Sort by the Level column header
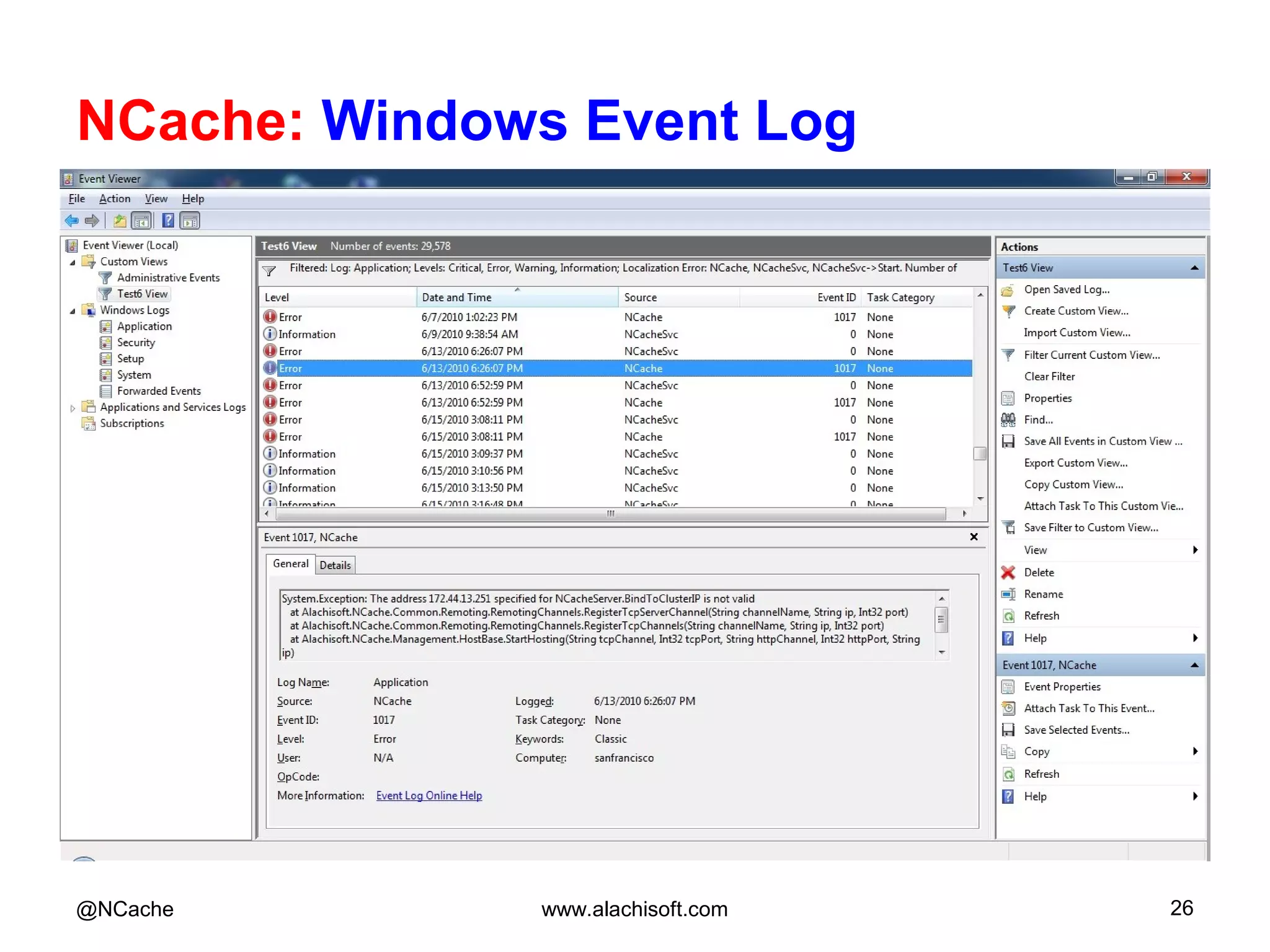 338,297
